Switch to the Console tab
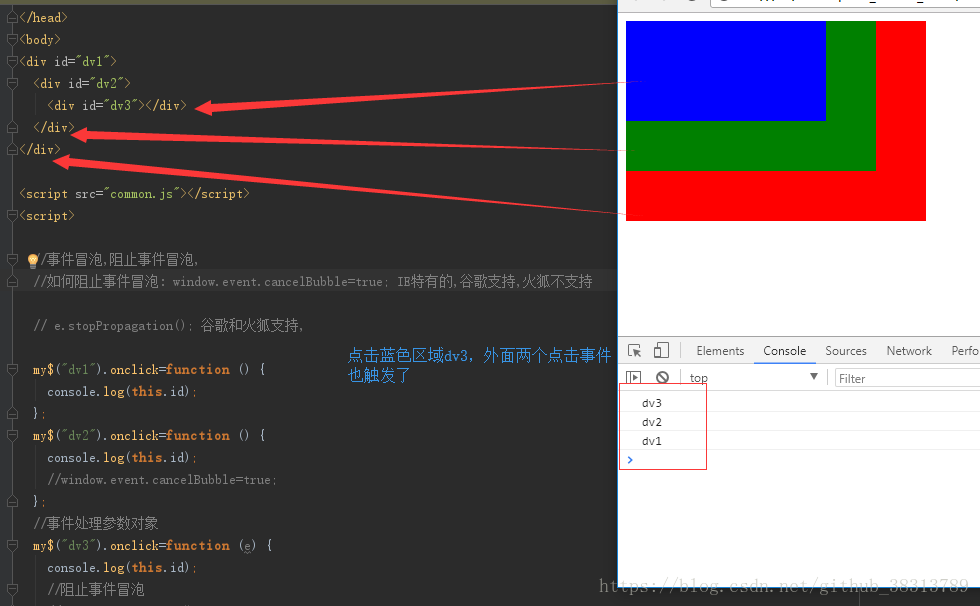 [x=784, y=351]
